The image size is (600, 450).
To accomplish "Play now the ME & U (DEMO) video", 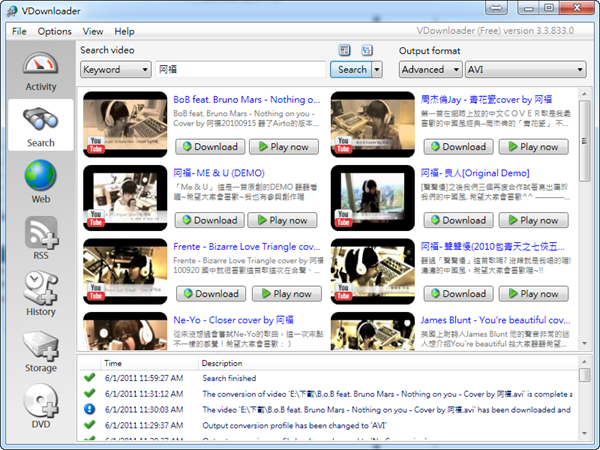I will coord(282,220).
